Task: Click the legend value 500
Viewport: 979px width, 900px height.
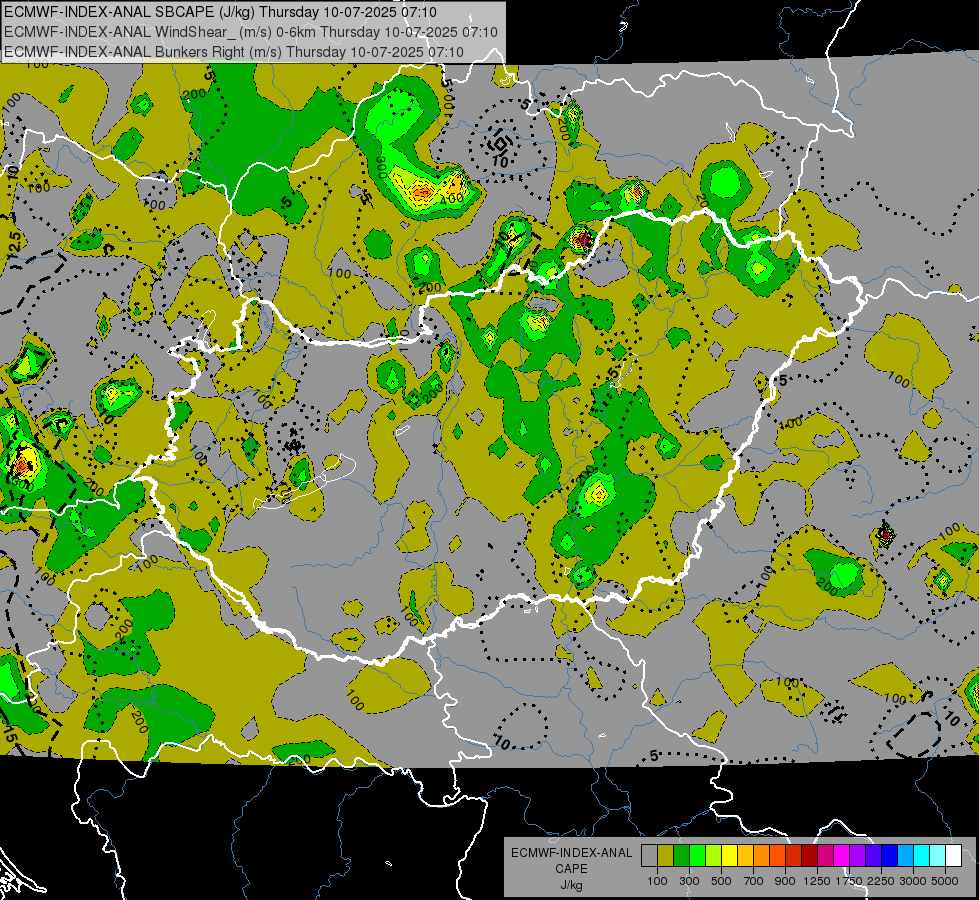Action: coord(721,881)
